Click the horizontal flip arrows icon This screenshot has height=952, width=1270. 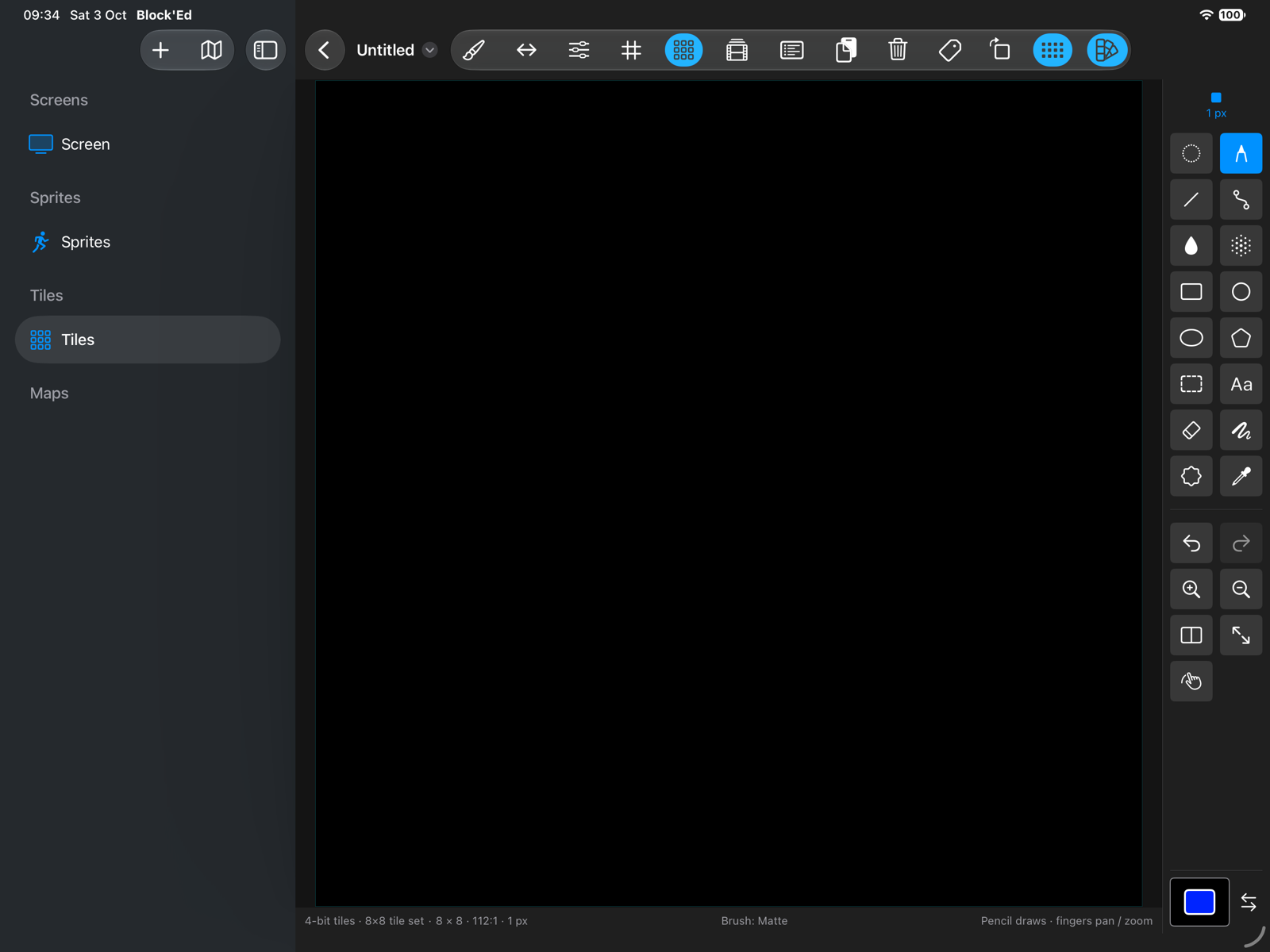point(526,50)
